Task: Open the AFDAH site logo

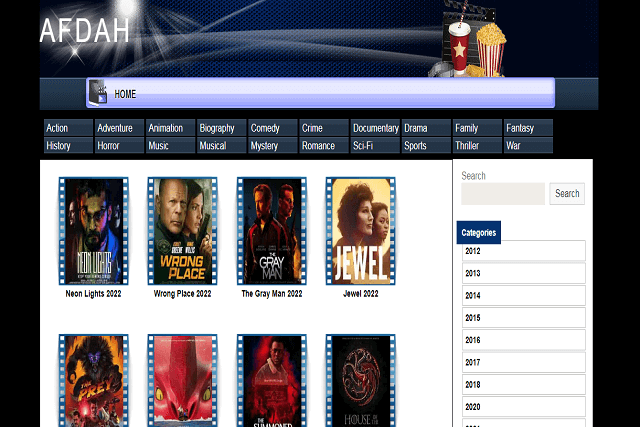Action: 84,31
